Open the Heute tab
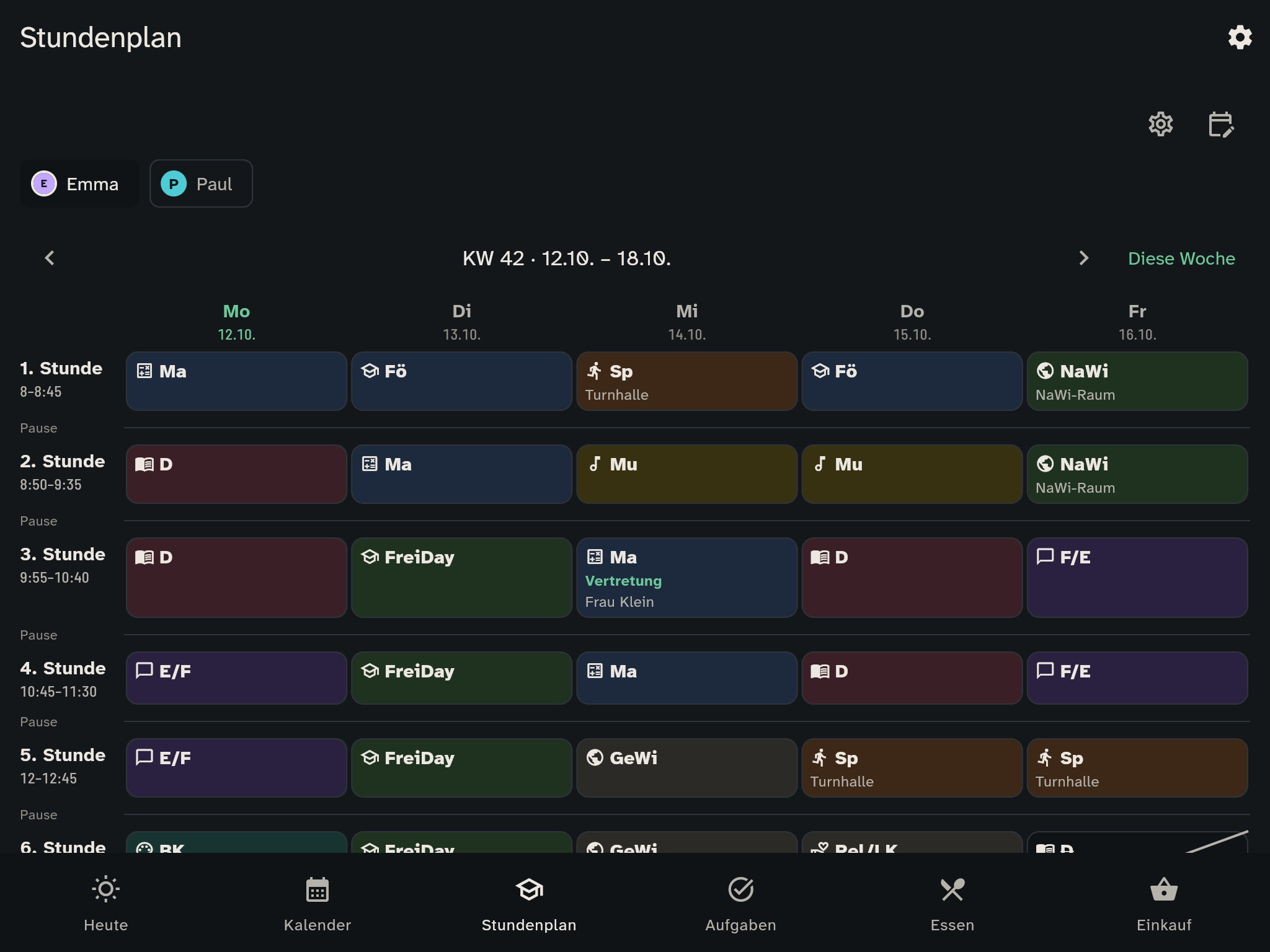Image resolution: width=1270 pixels, height=952 pixels. (x=106, y=903)
